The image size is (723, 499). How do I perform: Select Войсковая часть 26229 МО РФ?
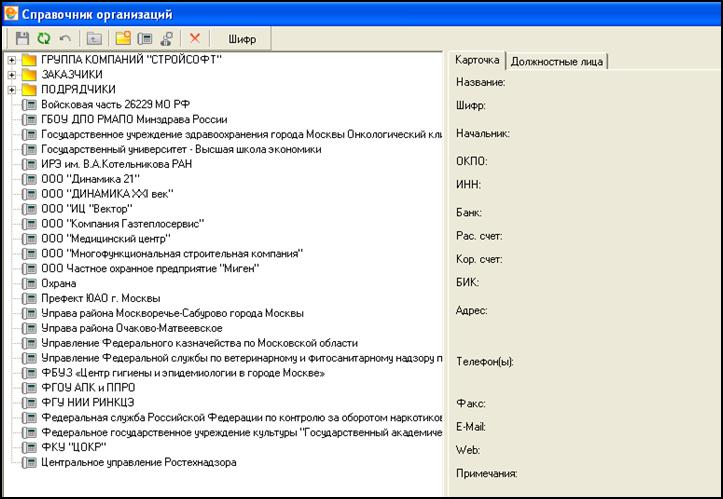[x=115, y=104]
